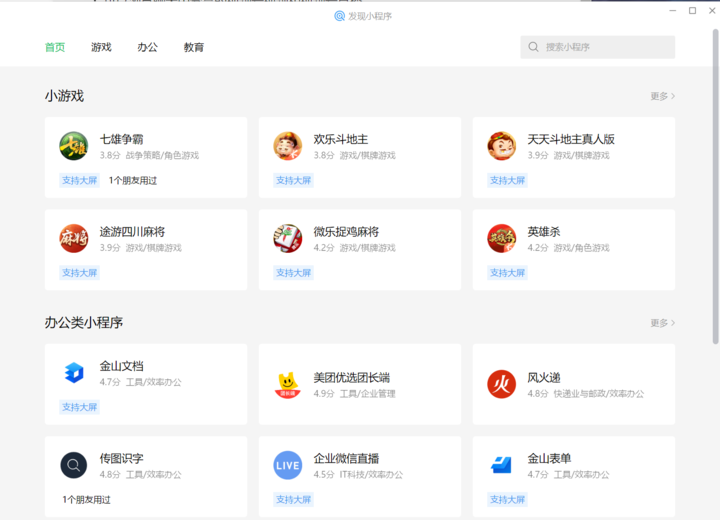Minimize the 发现小程序 window
Screen dimensions: 720x520
click(673, 10)
